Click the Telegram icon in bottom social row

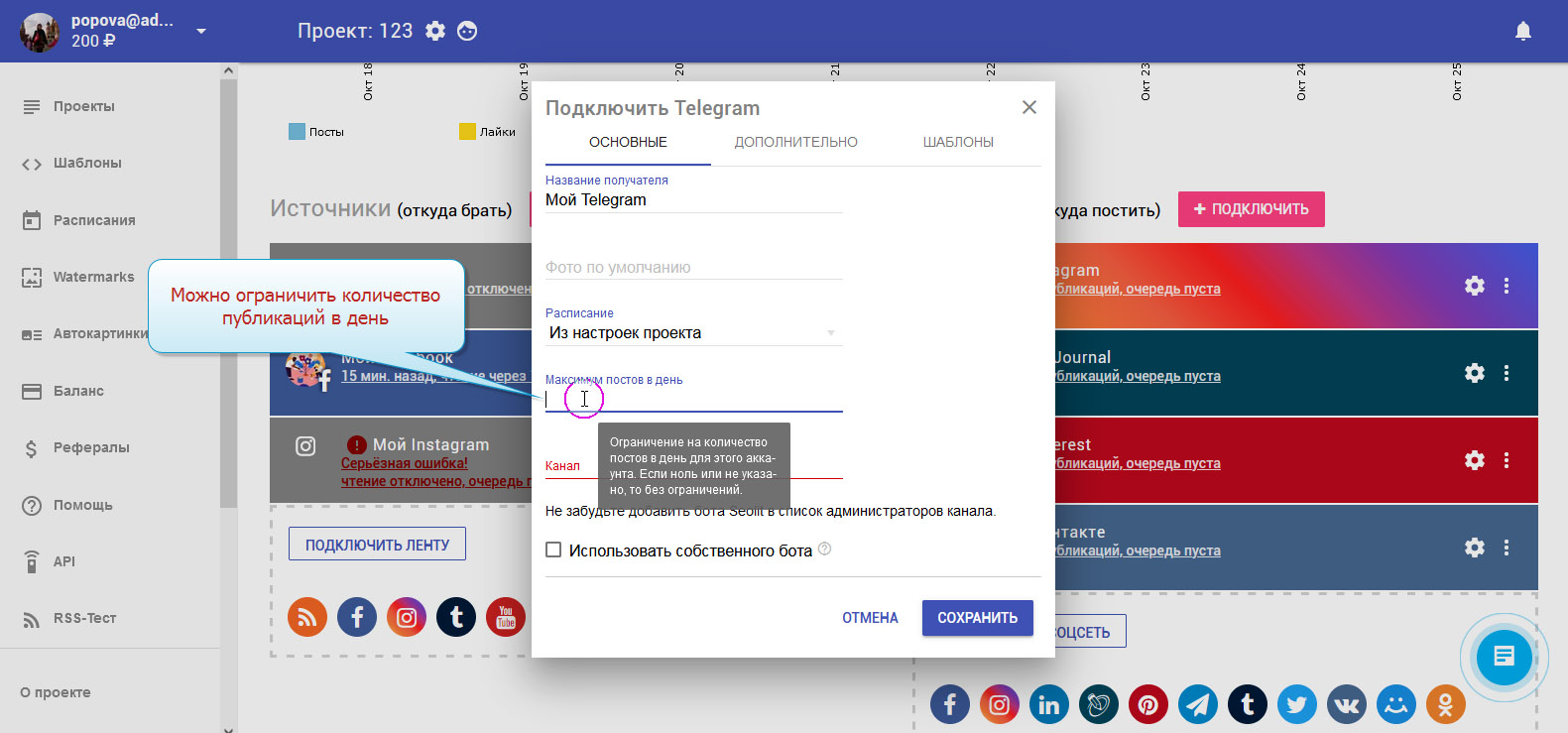[x=1198, y=704]
